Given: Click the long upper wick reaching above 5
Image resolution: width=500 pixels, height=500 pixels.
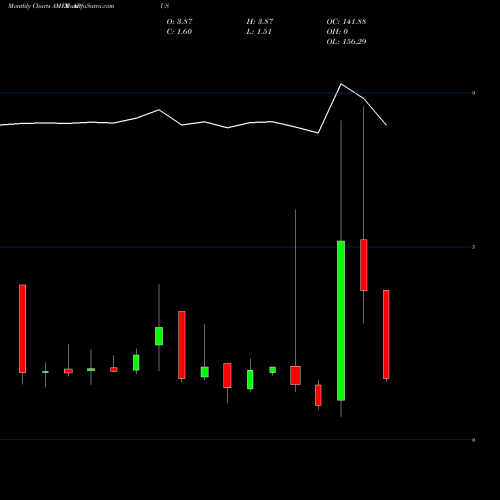Looking at the screenshot, I should pyautogui.click(x=295, y=288).
